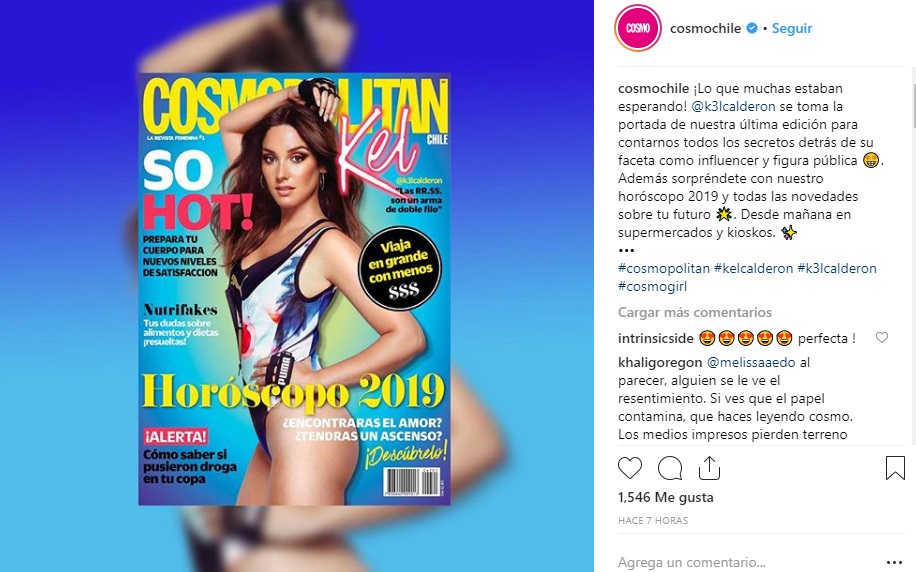Like intrinsicside's comment with the small heart
Viewport: 916px width, 572px height.
(x=882, y=337)
